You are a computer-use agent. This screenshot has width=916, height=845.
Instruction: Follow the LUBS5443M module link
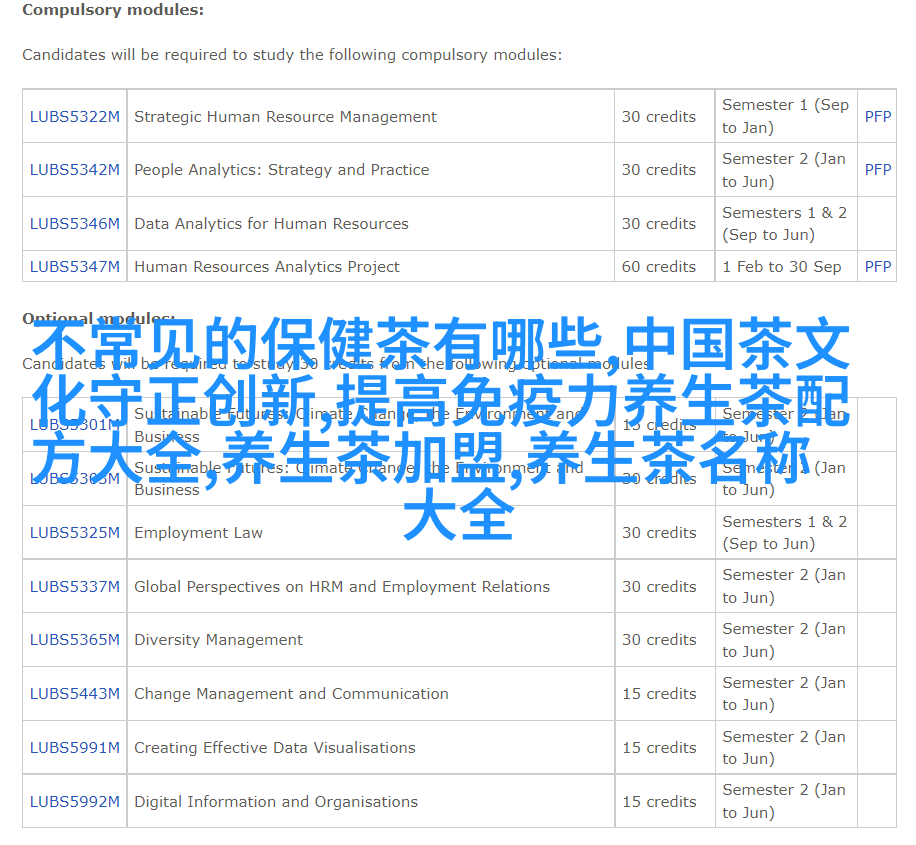pyautogui.click(x=74, y=694)
